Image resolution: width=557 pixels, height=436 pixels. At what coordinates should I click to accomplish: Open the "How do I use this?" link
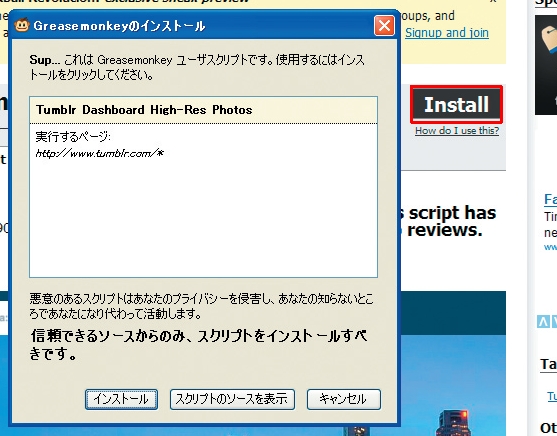coord(457,131)
